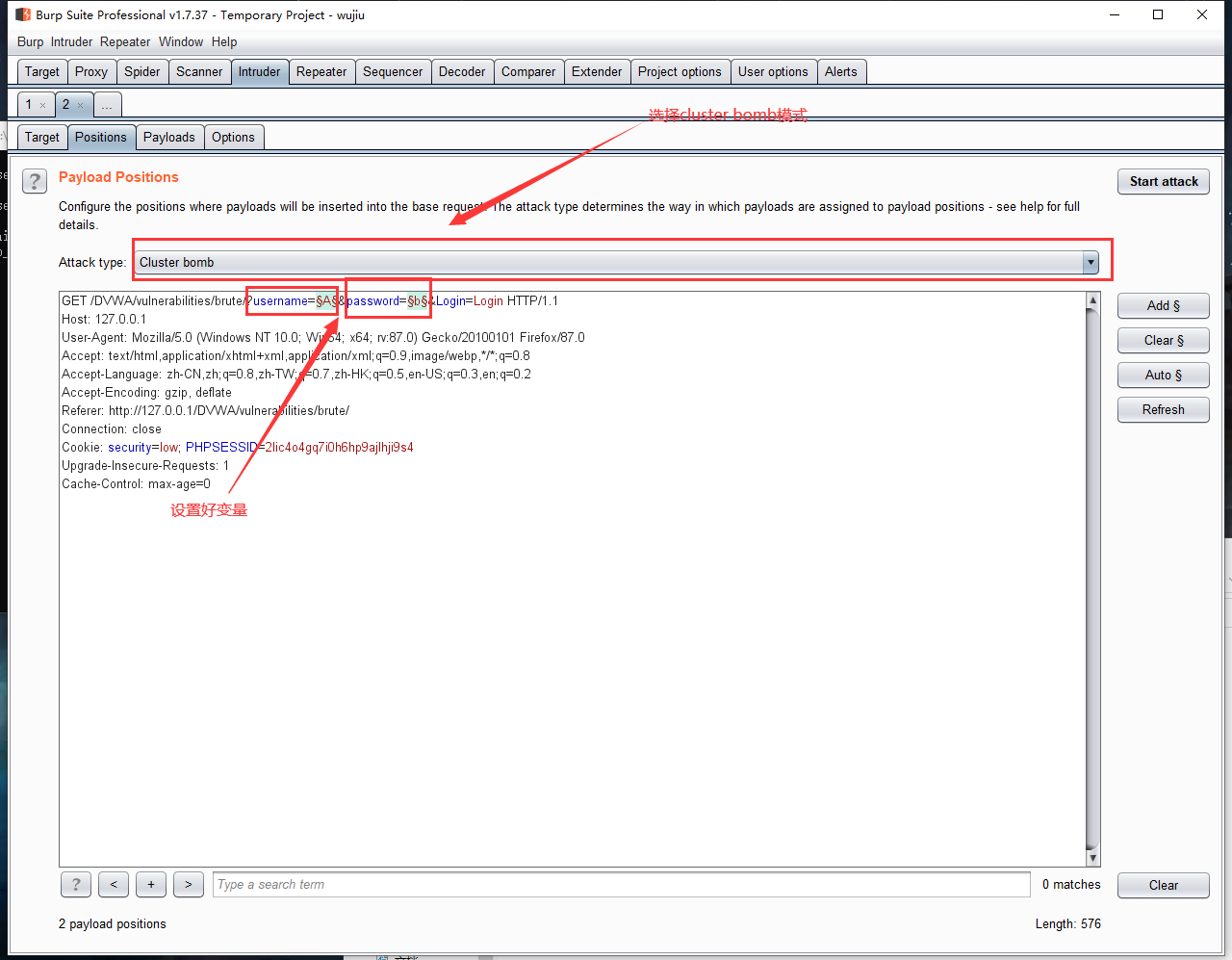Click the Payload Positions help question-mark icon

coord(35,181)
